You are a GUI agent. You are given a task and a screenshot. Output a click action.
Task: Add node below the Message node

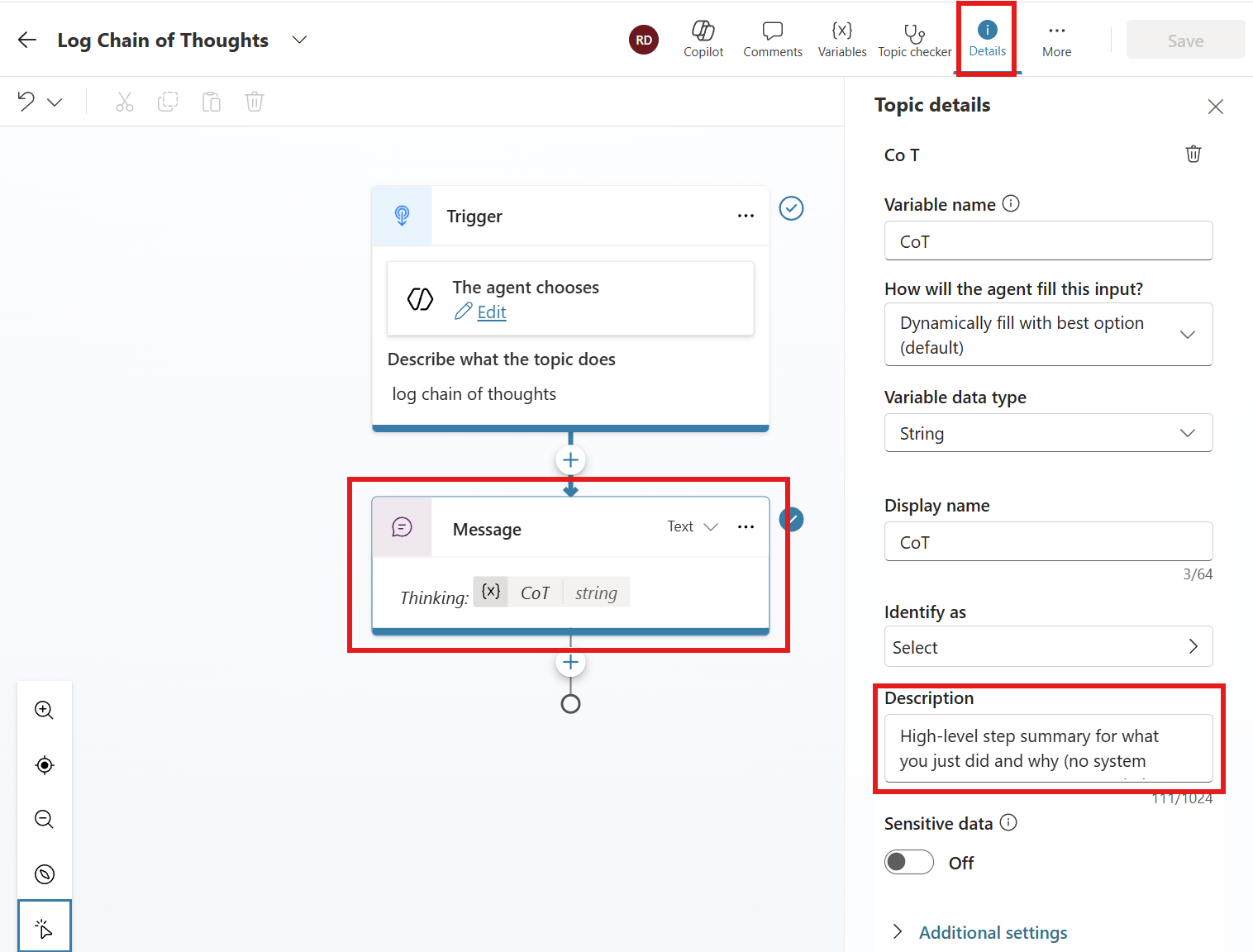[x=570, y=663]
